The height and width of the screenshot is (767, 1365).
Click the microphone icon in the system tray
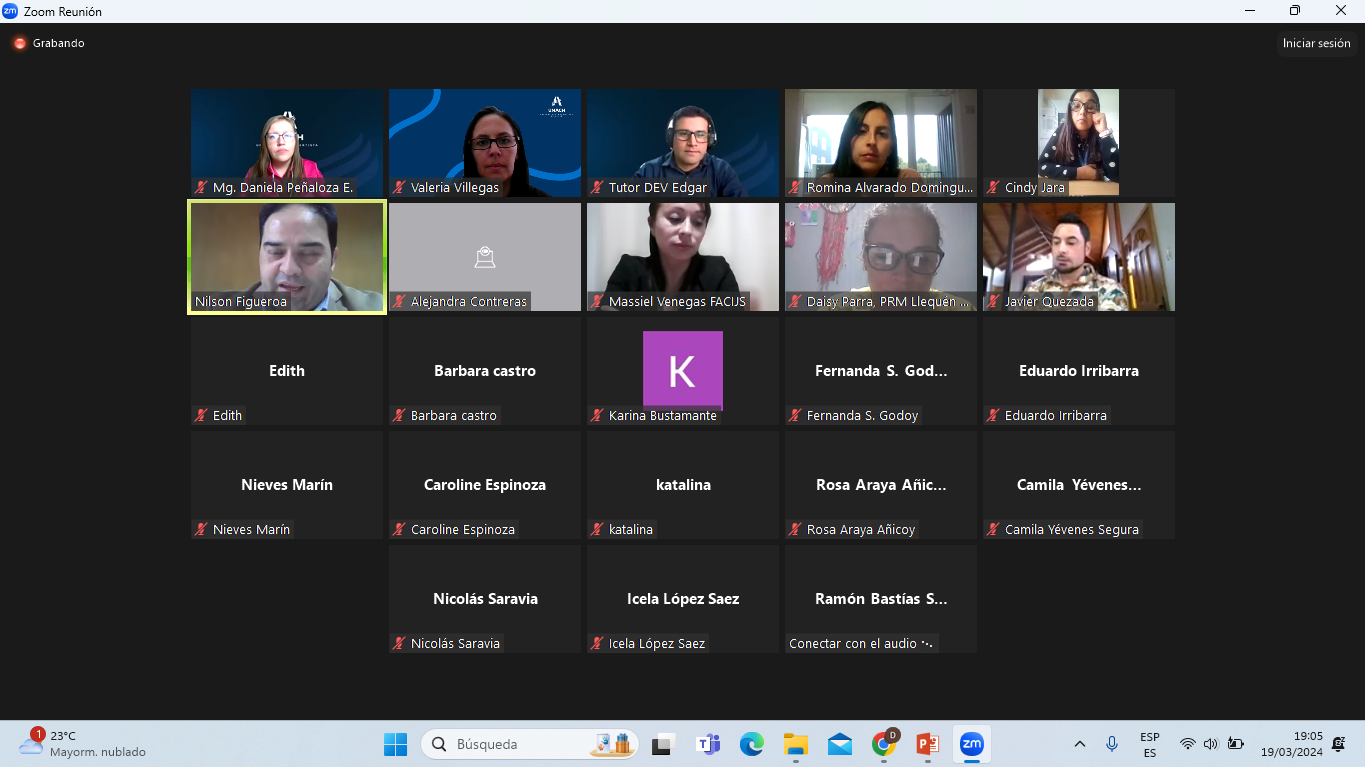1111,744
